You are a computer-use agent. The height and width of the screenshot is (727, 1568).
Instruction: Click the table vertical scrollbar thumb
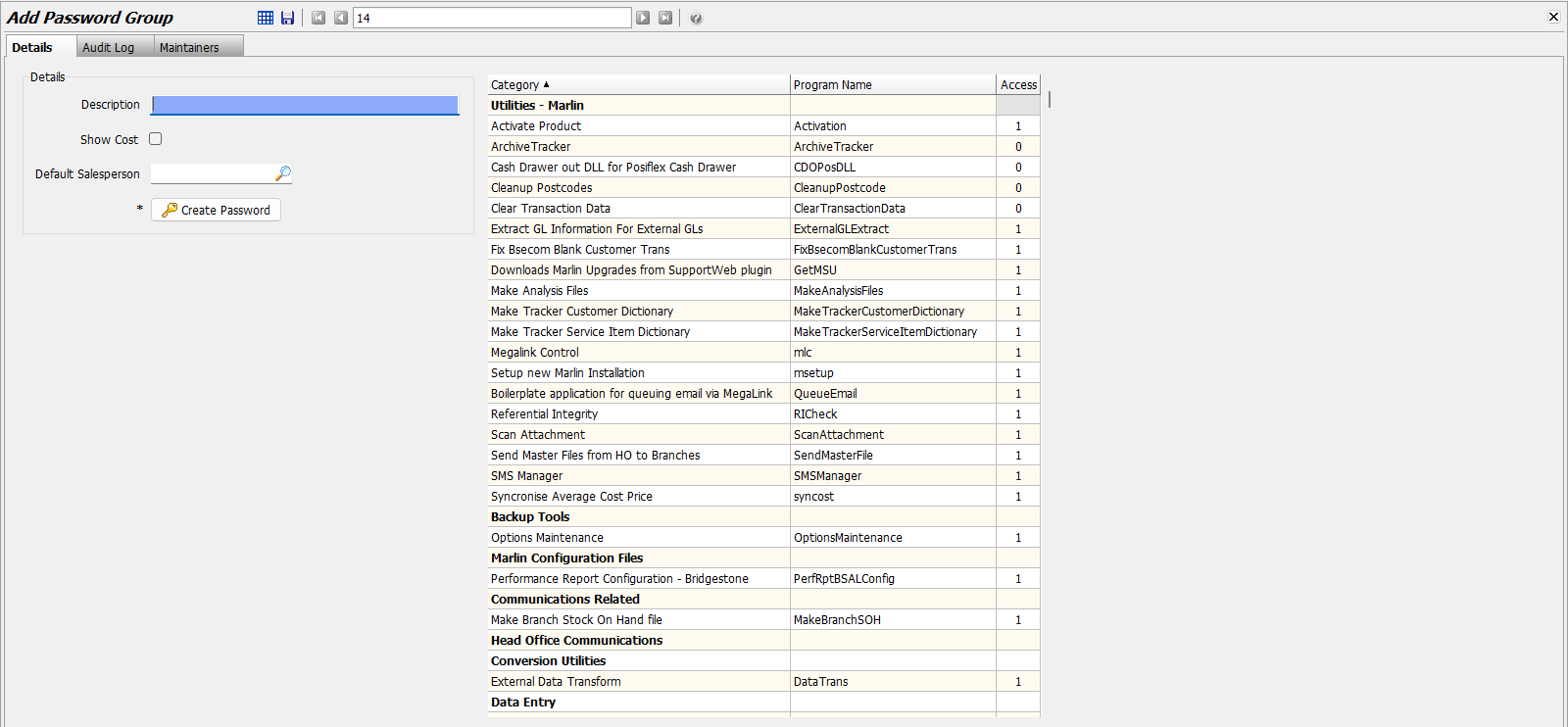[x=1050, y=99]
